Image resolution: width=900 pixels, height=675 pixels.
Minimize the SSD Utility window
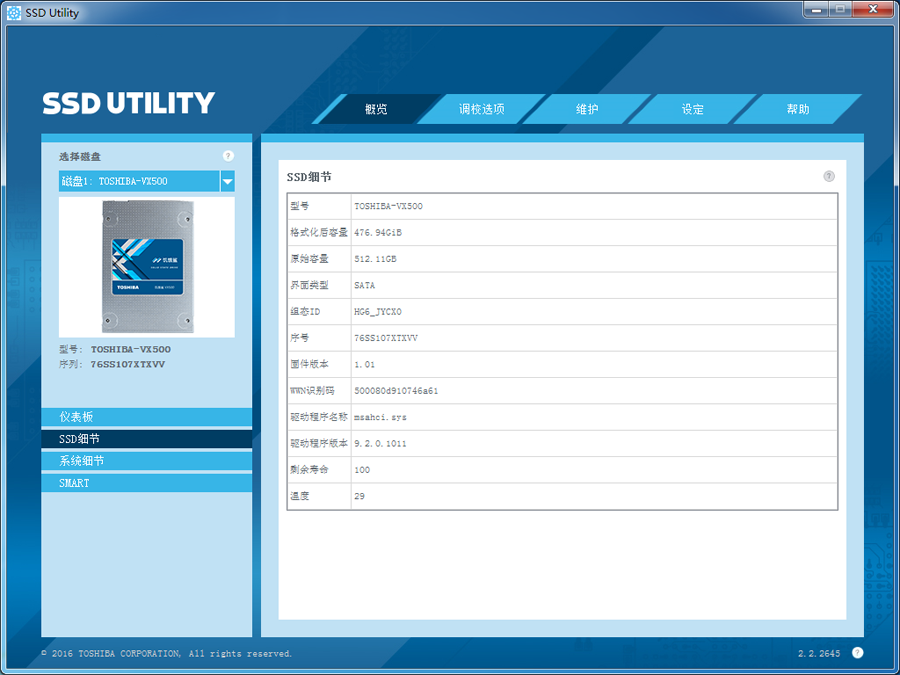815,9
